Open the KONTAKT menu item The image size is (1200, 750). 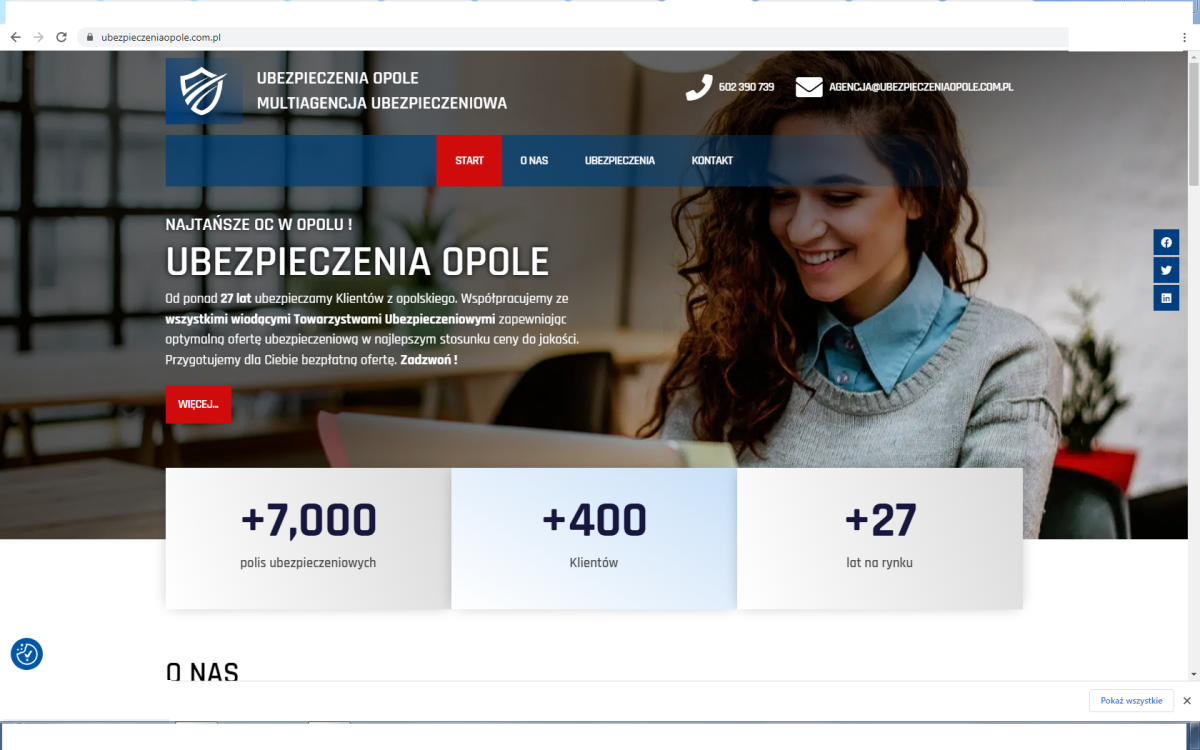pos(712,160)
